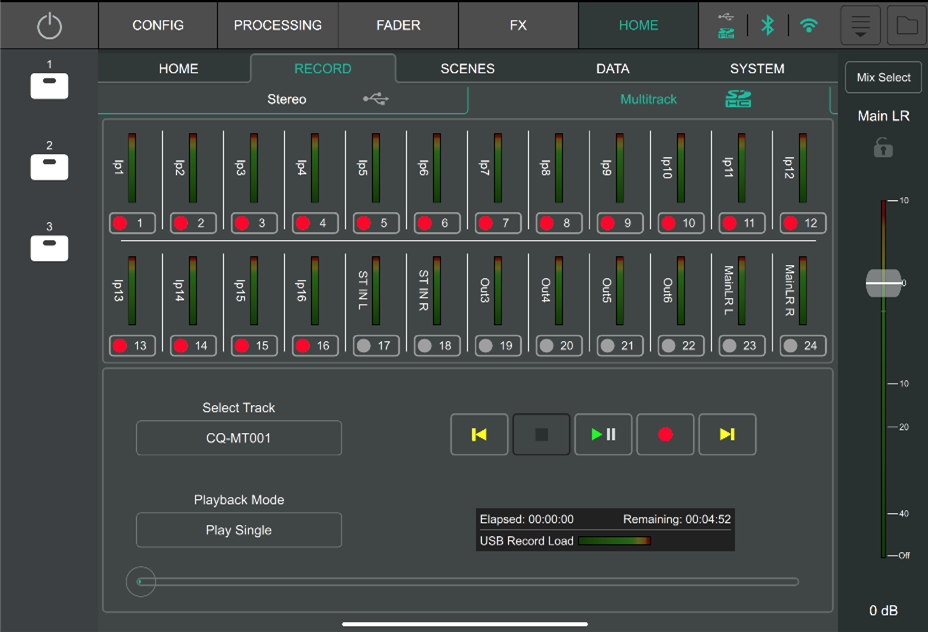
Task: Arm record track 20 Out4
Action: click(x=559, y=346)
